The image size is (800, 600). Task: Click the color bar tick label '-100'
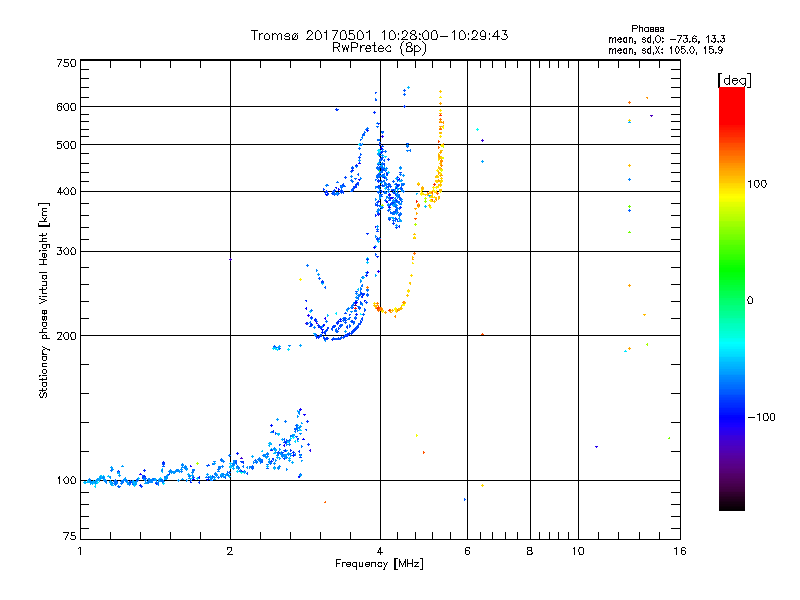[761, 417]
